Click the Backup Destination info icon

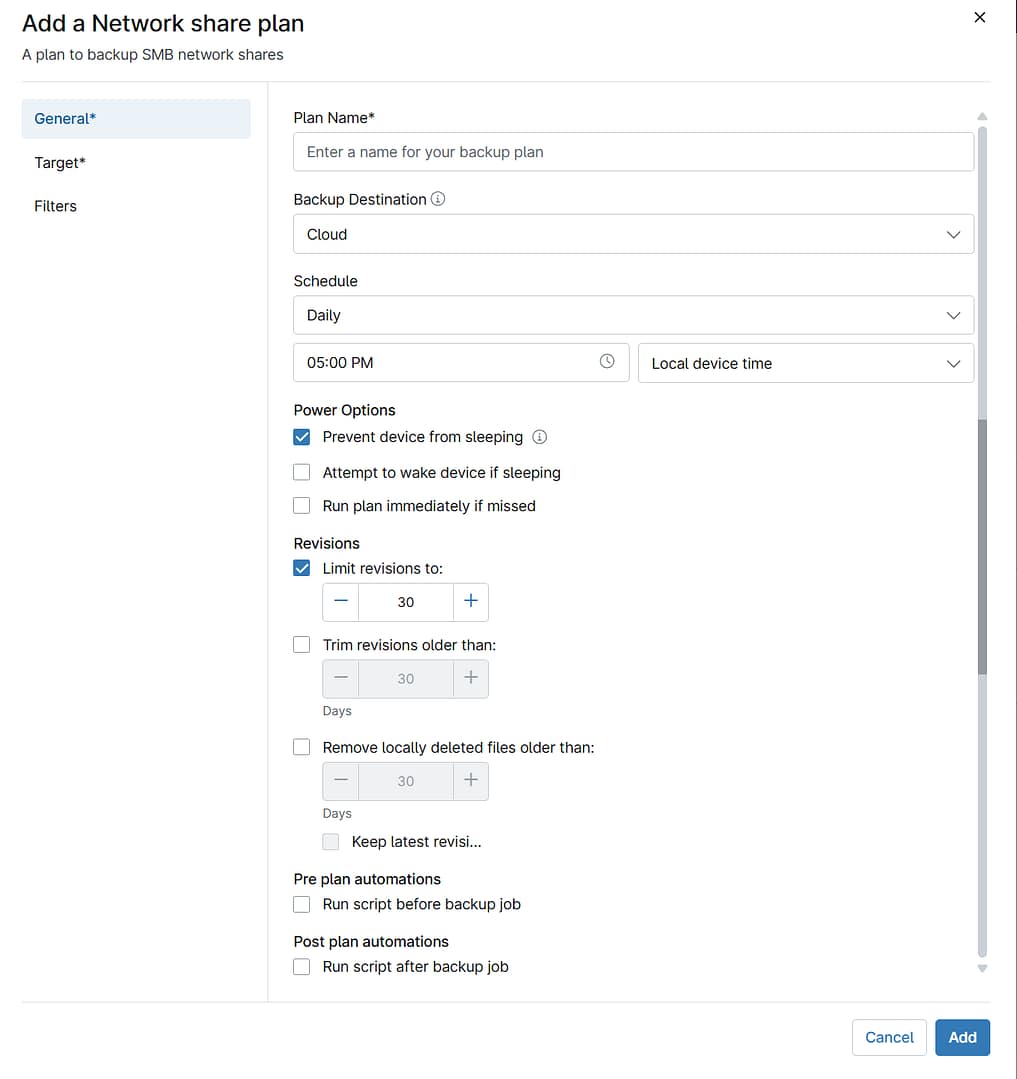click(x=438, y=199)
